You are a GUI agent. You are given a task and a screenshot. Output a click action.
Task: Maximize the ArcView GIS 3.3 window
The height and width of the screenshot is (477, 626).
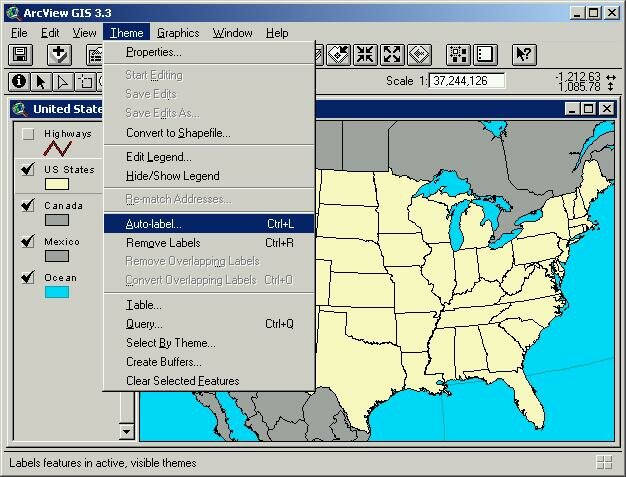point(594,13)
